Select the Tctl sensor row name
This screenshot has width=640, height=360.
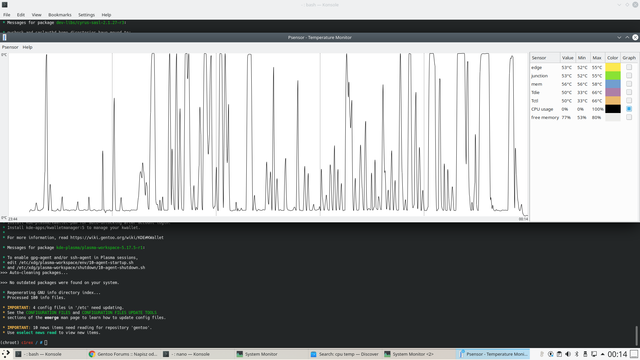click(535, 100)
